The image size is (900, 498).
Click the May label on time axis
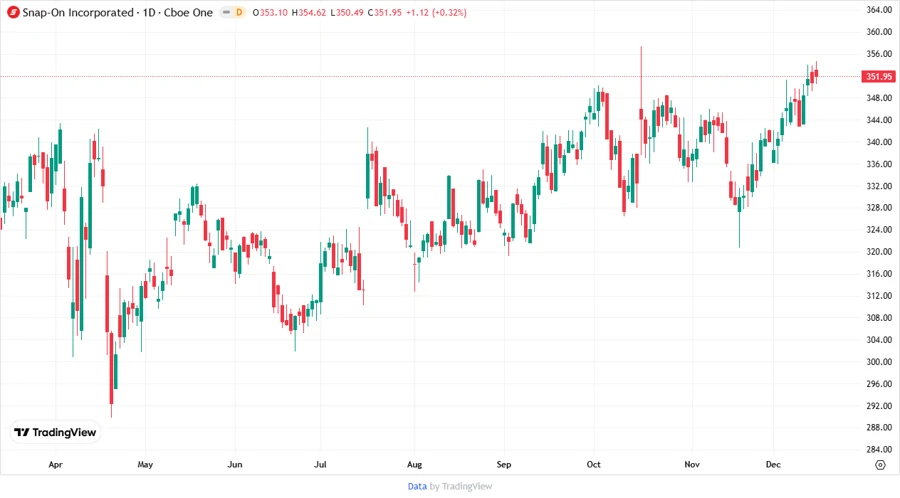click(145, 464)
